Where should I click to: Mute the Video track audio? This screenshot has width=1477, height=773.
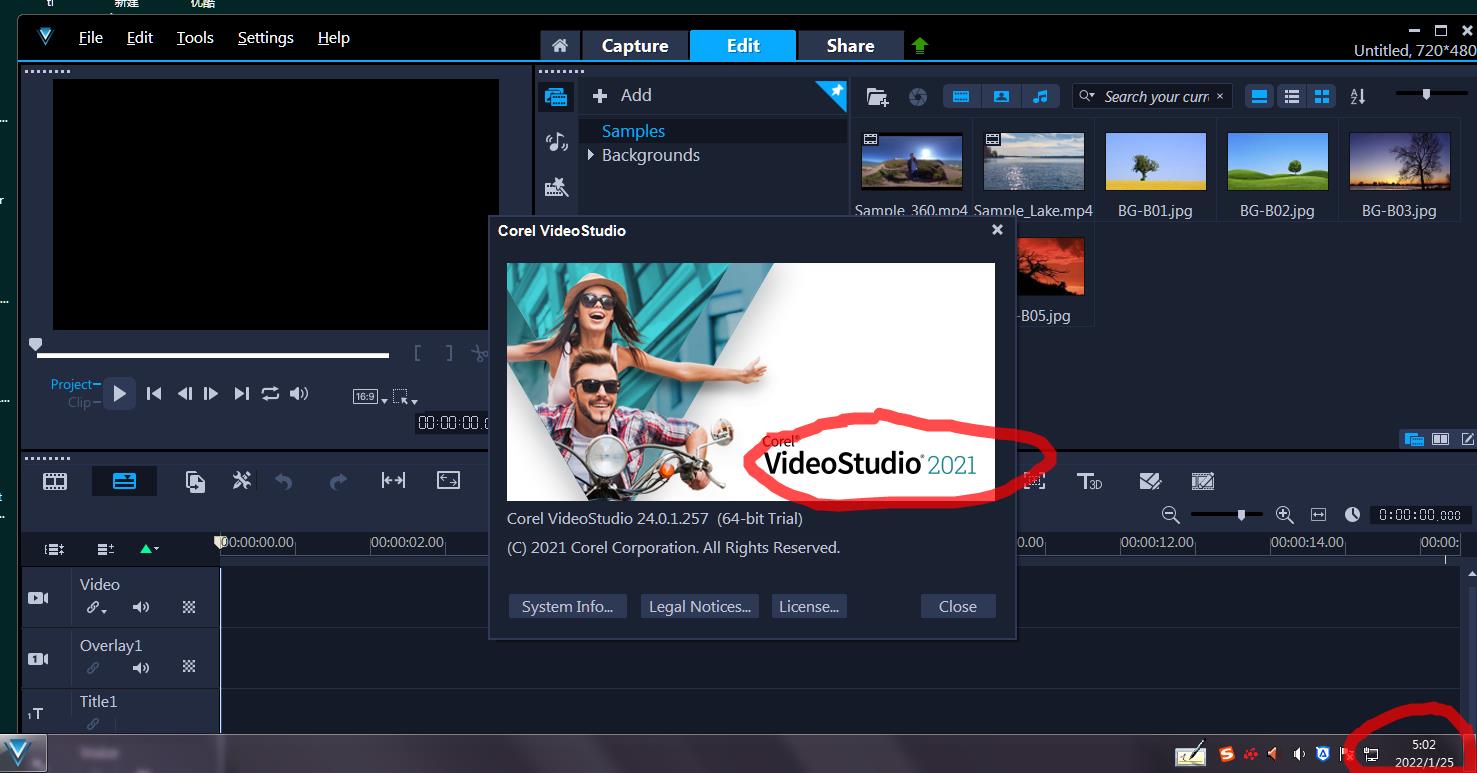coord(141,607)
